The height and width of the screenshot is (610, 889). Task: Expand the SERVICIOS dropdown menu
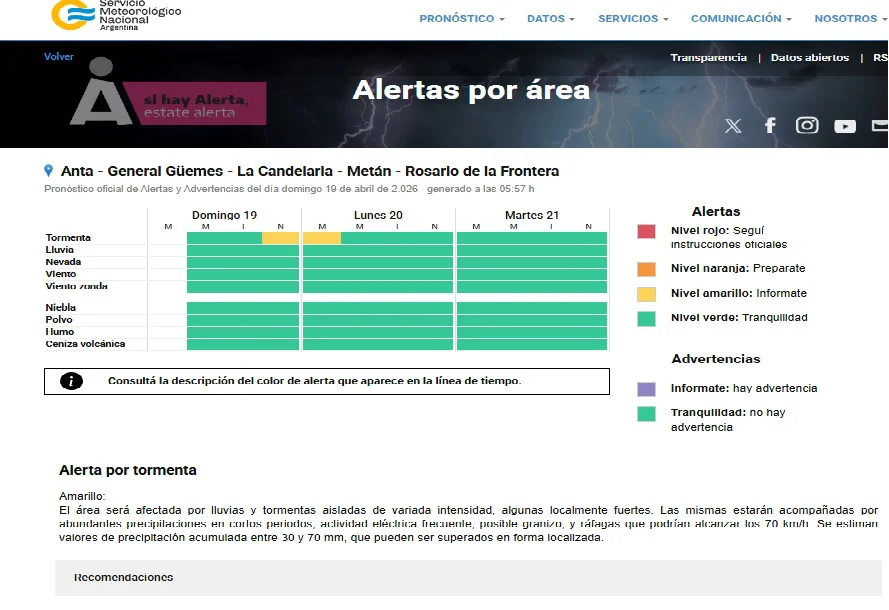click(633, 18)
